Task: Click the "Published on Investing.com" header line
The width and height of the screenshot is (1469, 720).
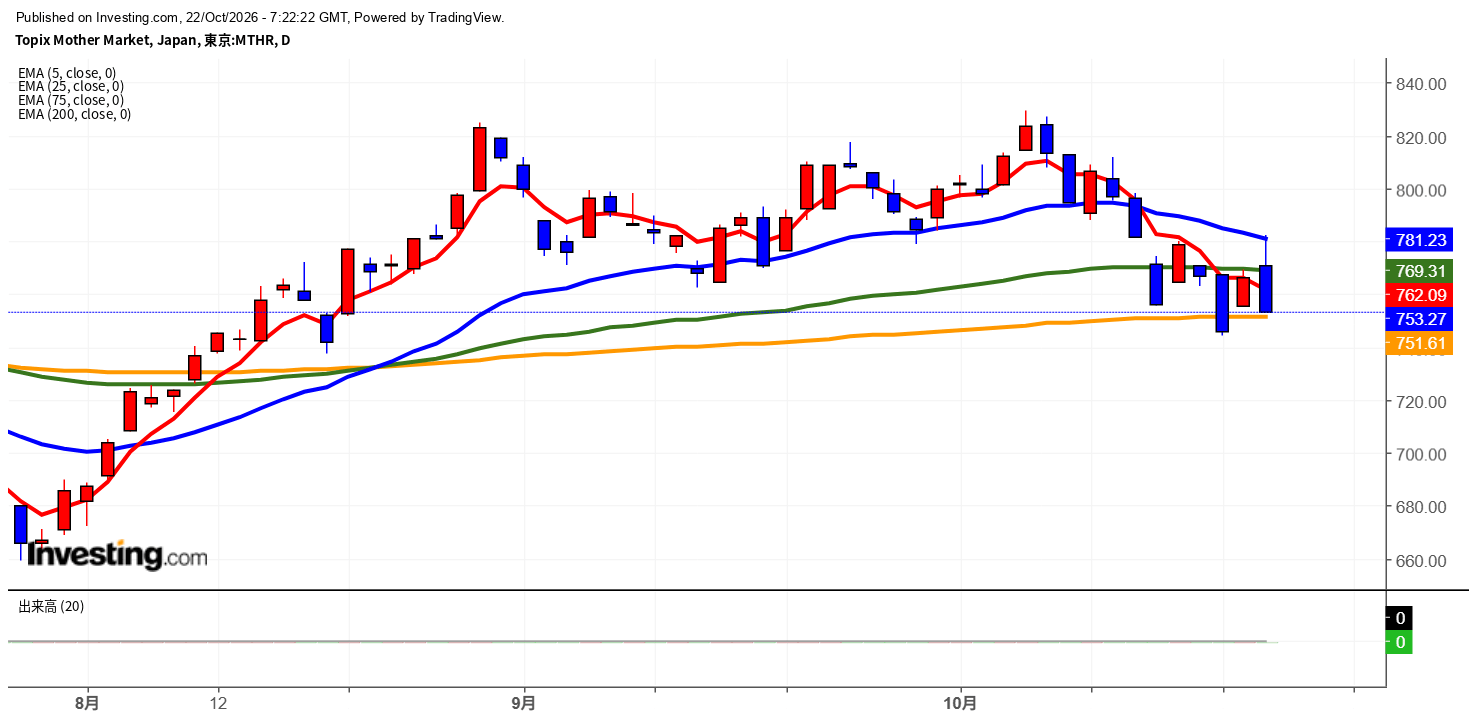Action: (x=260, y=17)
